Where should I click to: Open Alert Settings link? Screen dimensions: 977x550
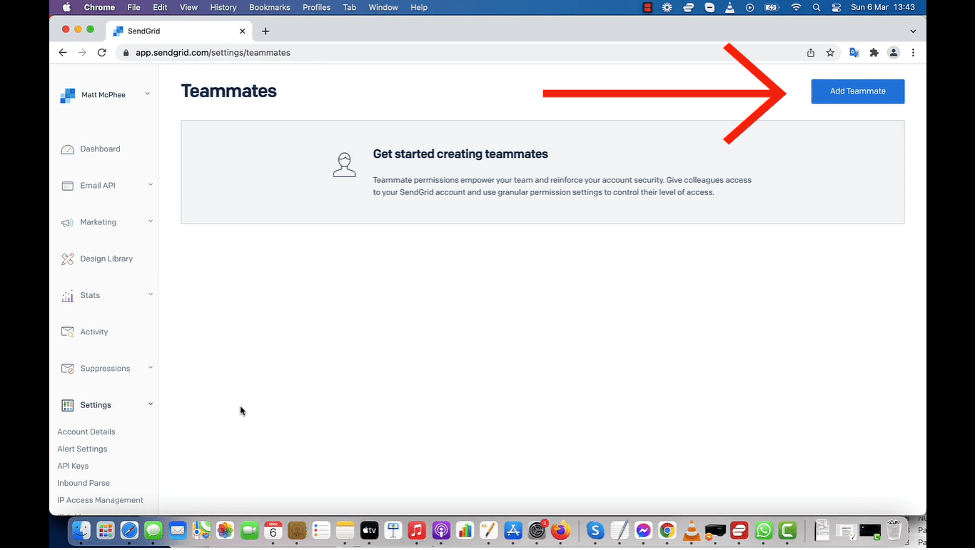pyautogui.click(x=82, y=449)
